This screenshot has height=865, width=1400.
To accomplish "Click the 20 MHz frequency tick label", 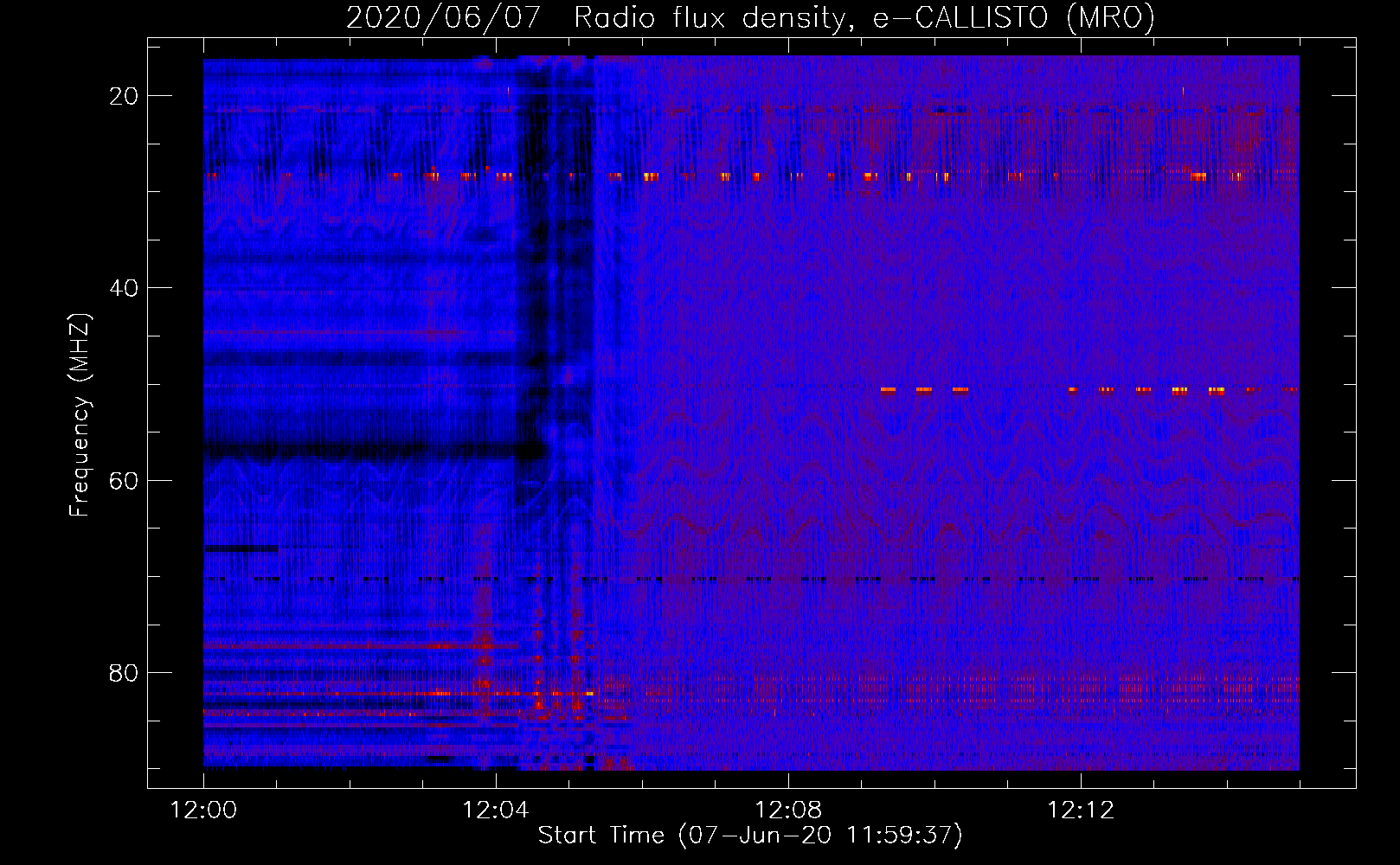I will pos(124,96).
